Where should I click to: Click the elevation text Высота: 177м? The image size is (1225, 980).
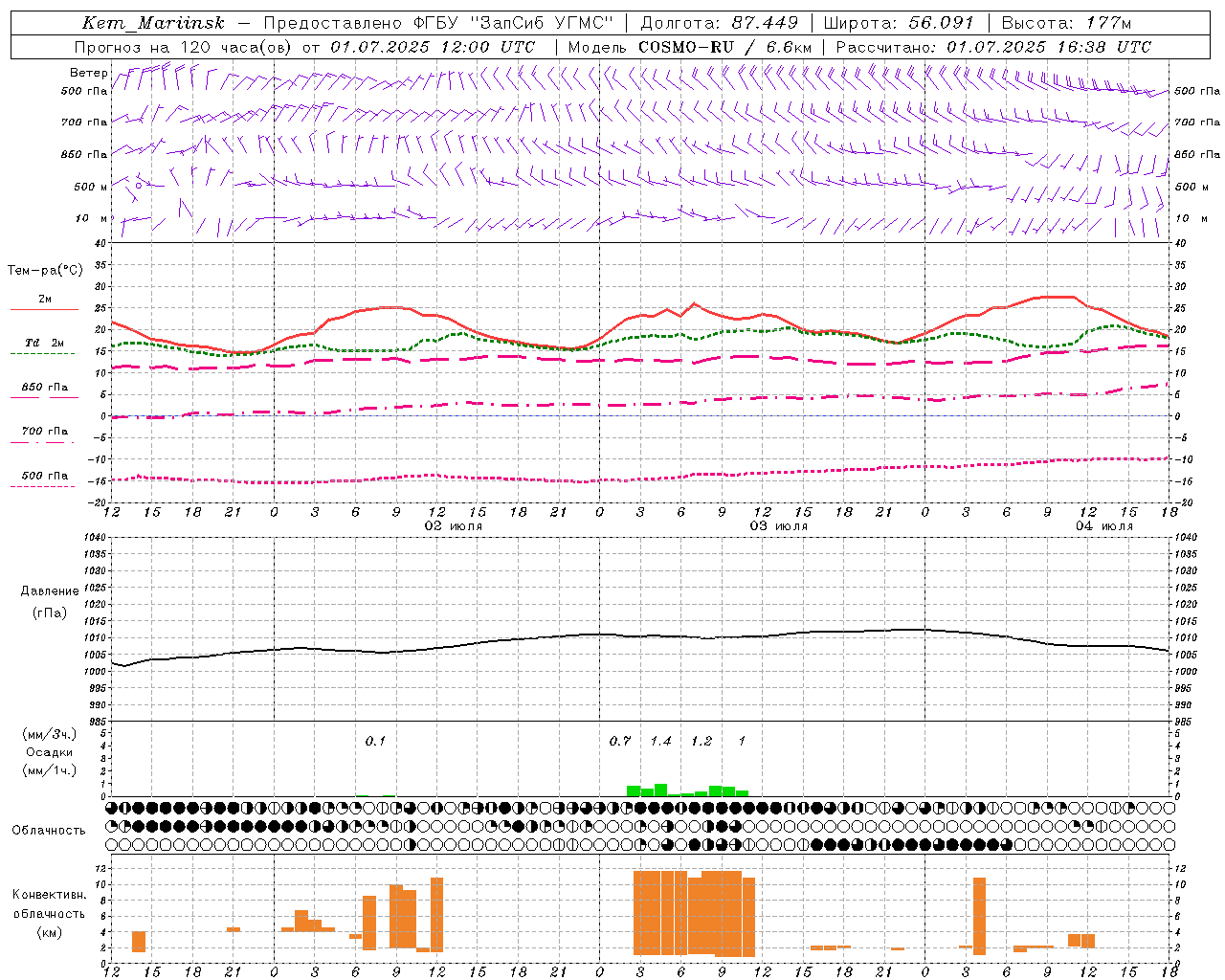(x=1066, y=23)
